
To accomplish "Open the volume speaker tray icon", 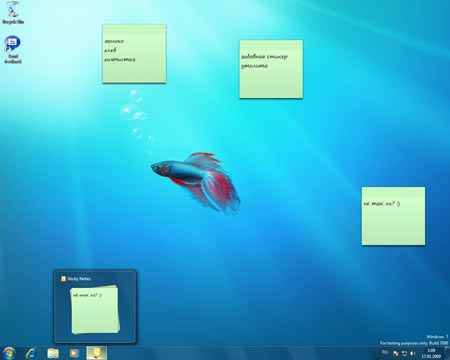I will [413, 353].
